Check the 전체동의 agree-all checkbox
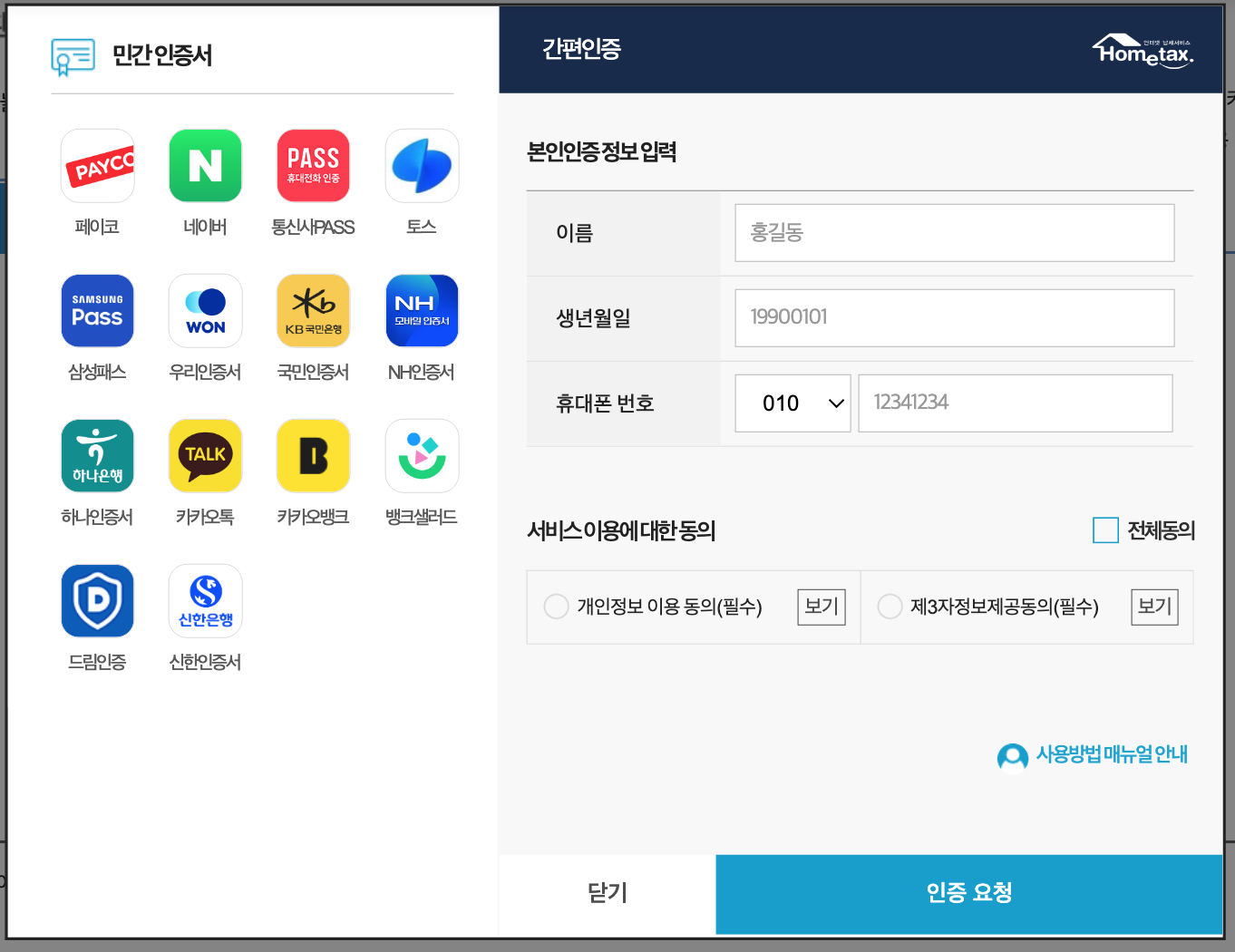 coord(1105,530)
